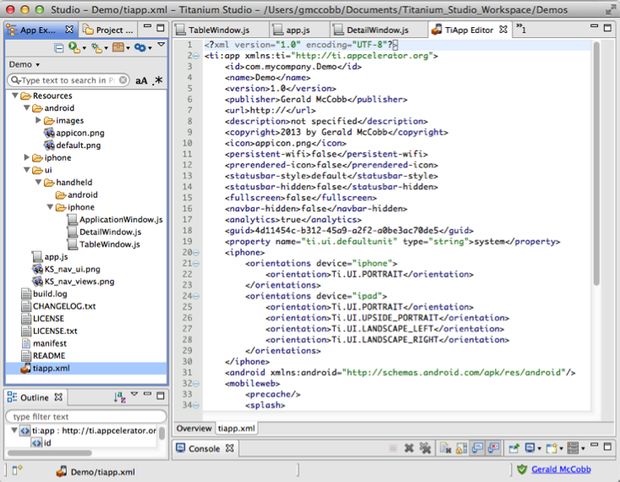620x482 pixels.
Task: Click Remove All Terminated Launches in Console
Action: tap(425, 448)
